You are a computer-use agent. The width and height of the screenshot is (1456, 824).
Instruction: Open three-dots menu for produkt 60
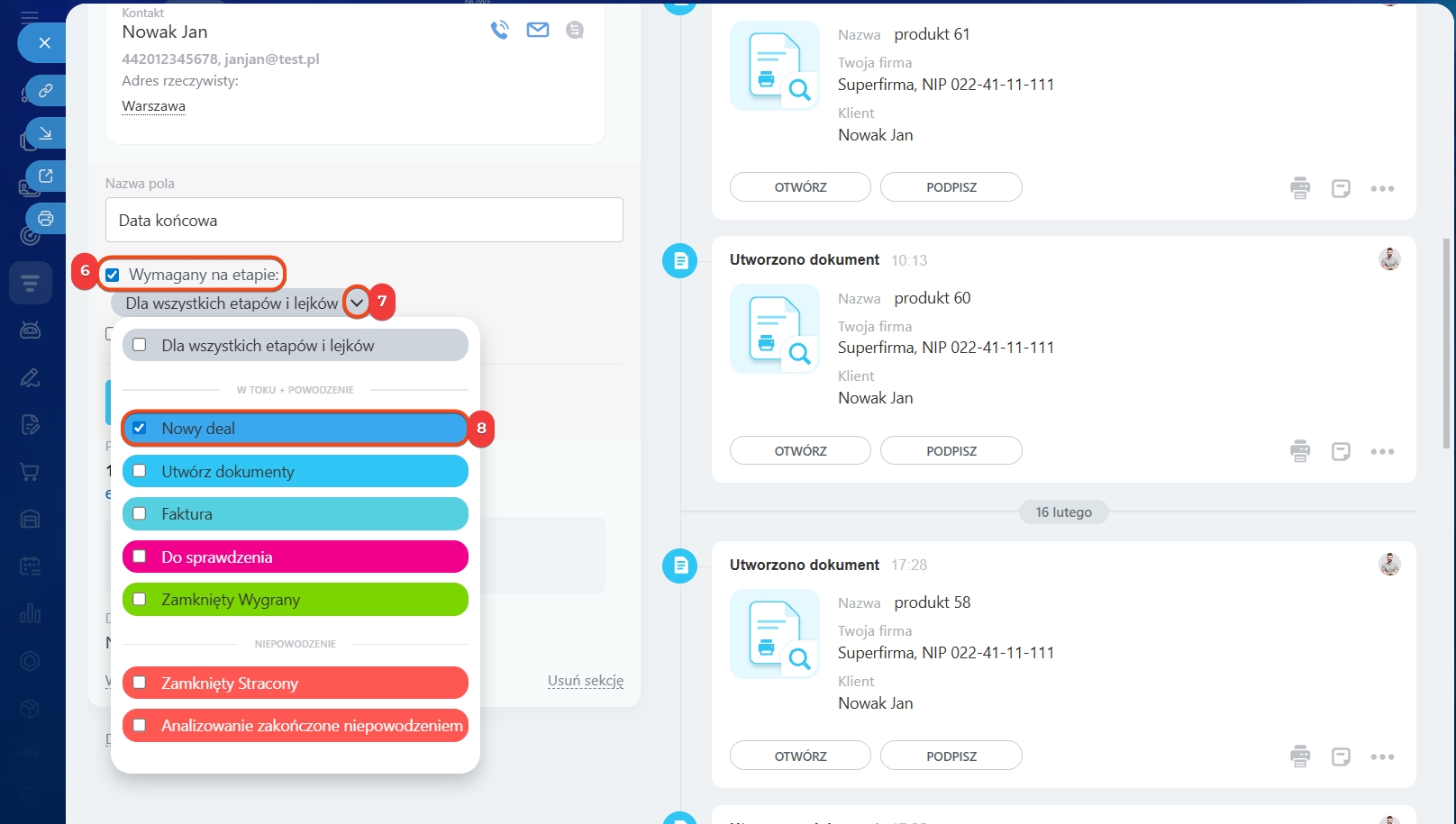[1382, 452]
